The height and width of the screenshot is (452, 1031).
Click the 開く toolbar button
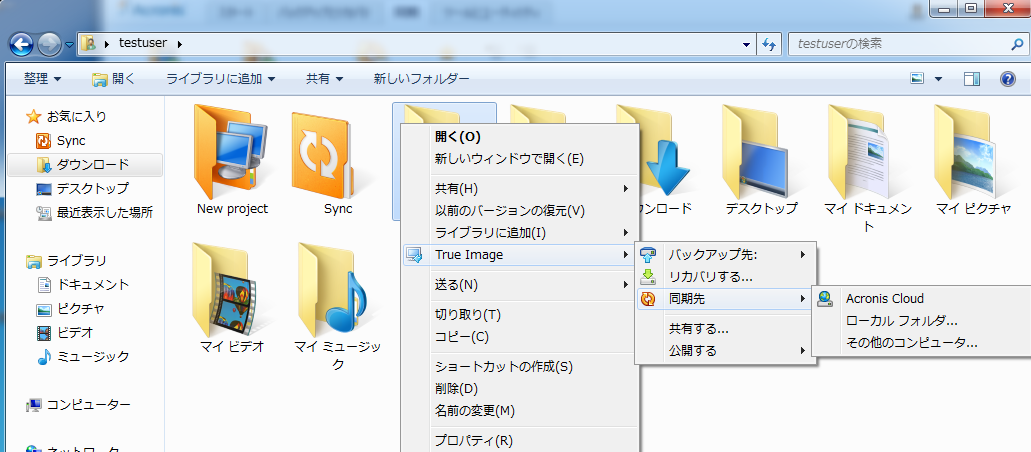pyautogui.click(x=114, y=79)
